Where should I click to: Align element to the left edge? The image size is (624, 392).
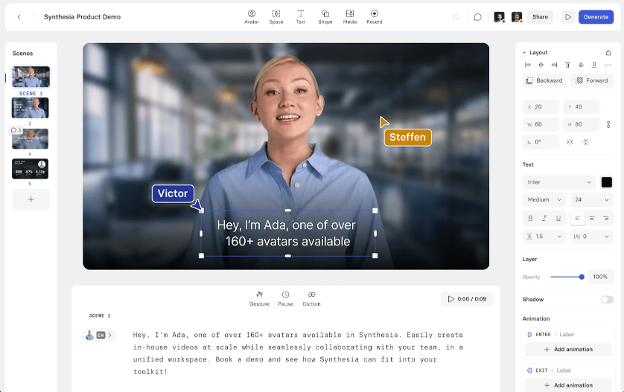tap(528, 65)
